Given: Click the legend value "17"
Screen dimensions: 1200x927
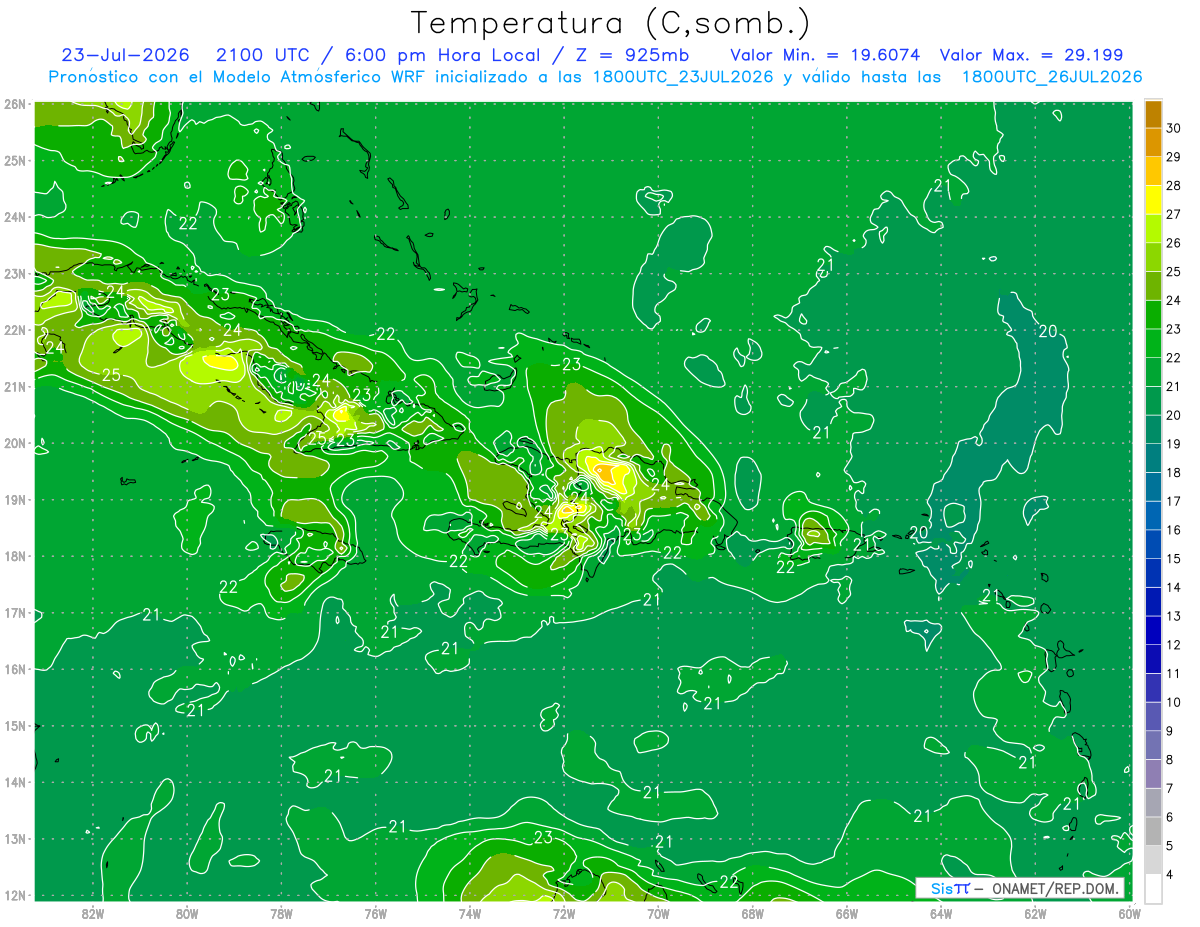Looking at the screenshot, I should pos(1173,501).
